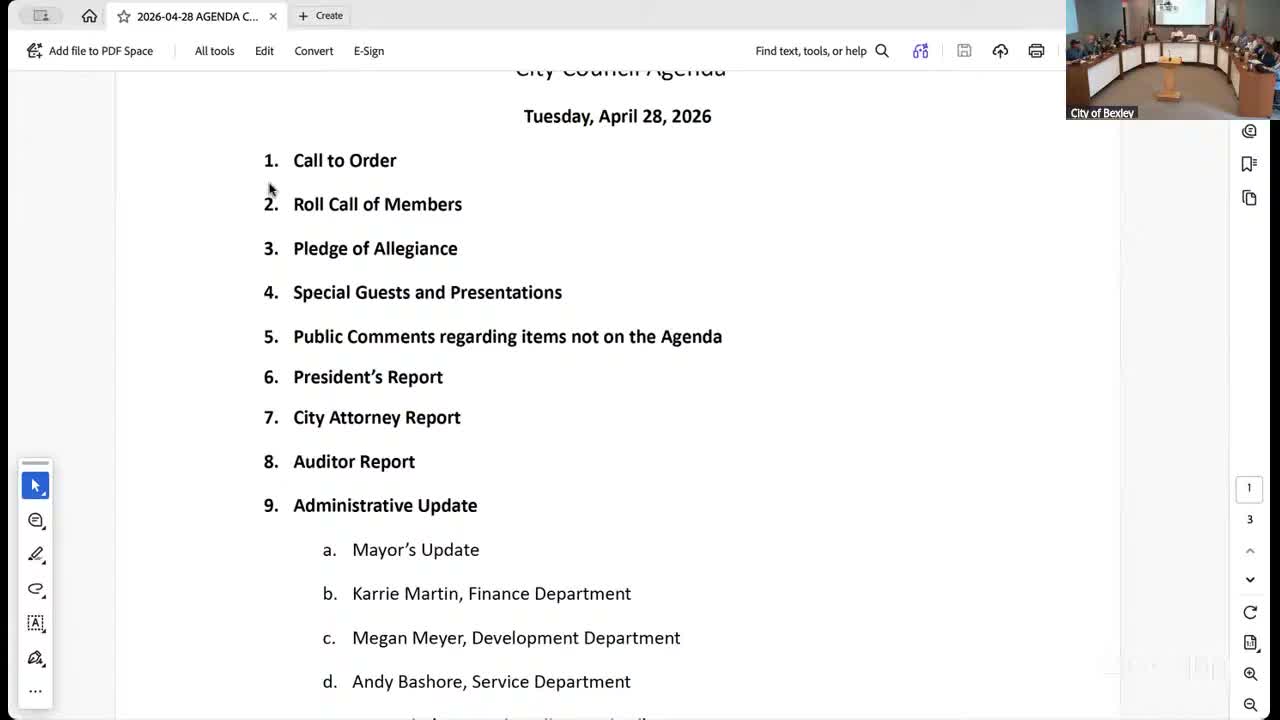Star the 2026-04-28 AGENDA document tab

point(124,16)
